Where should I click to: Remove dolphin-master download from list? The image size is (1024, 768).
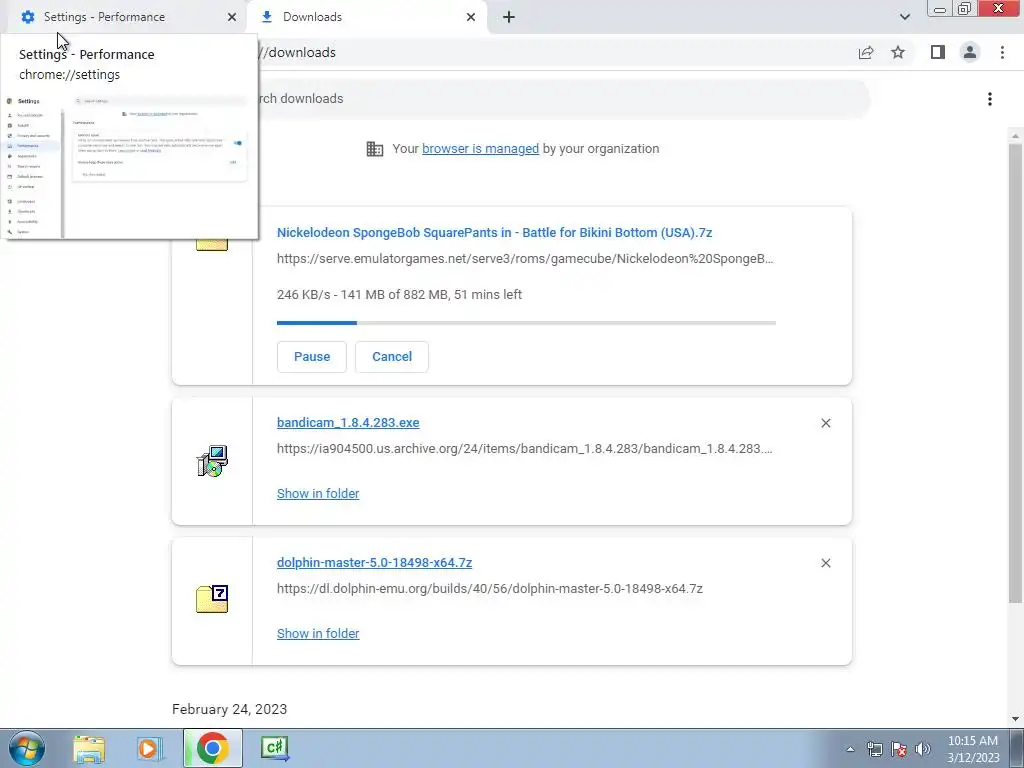pyautogui.click(x=825, y=563)
